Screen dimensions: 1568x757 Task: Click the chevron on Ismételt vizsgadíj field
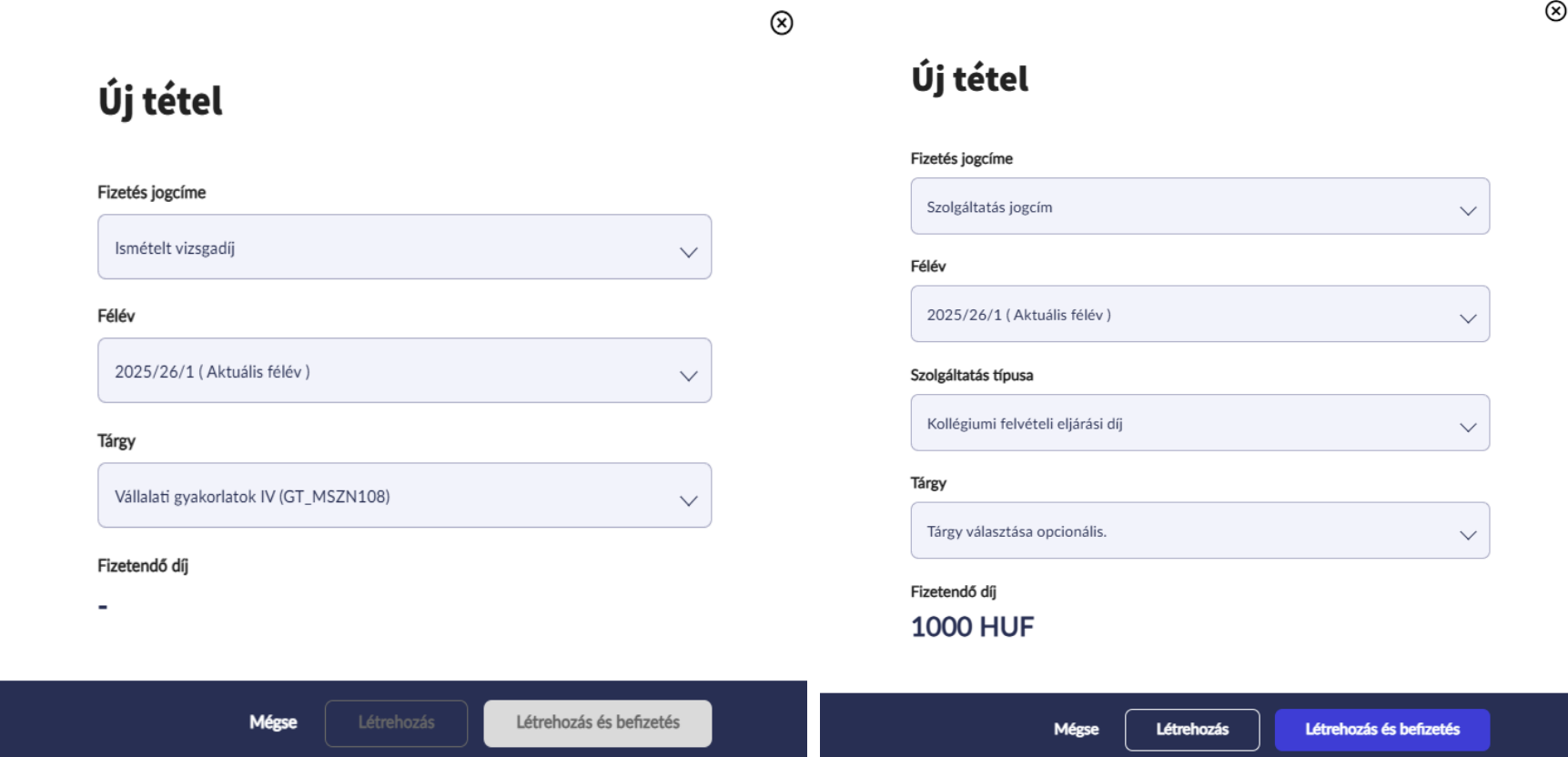point(688,252)
